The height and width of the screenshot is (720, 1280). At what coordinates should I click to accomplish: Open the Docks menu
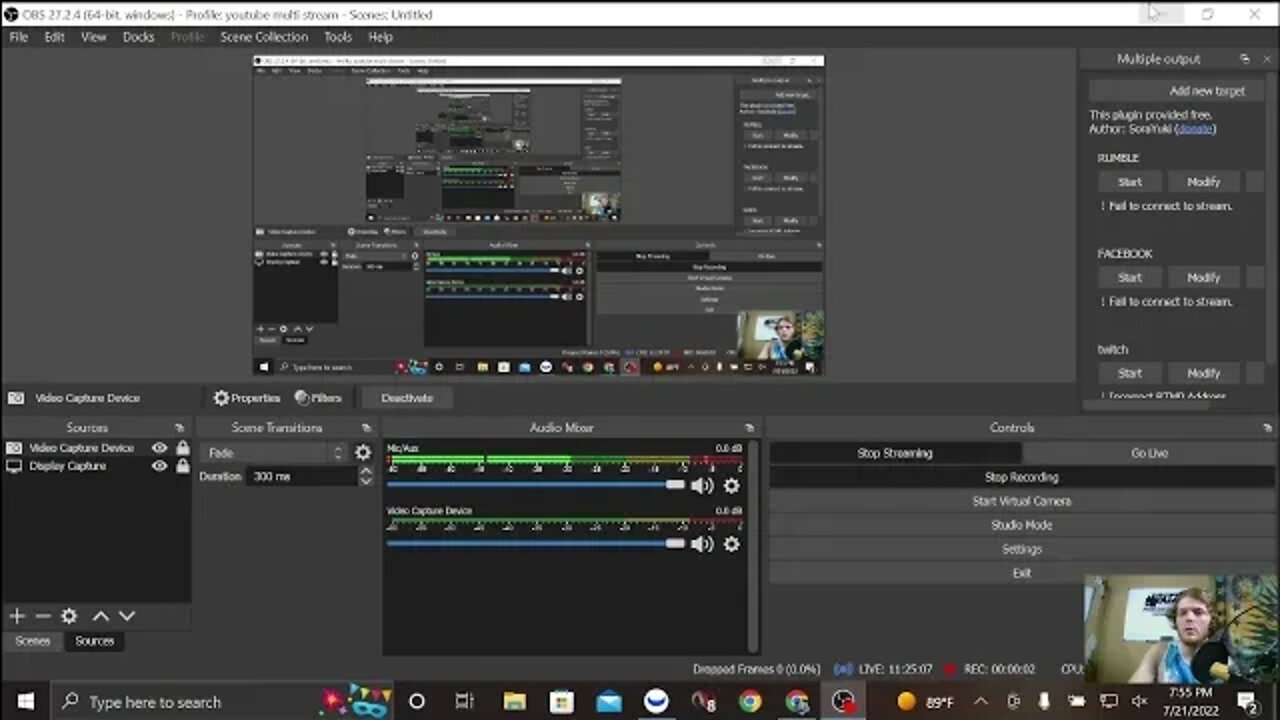[x=138, y=37]
